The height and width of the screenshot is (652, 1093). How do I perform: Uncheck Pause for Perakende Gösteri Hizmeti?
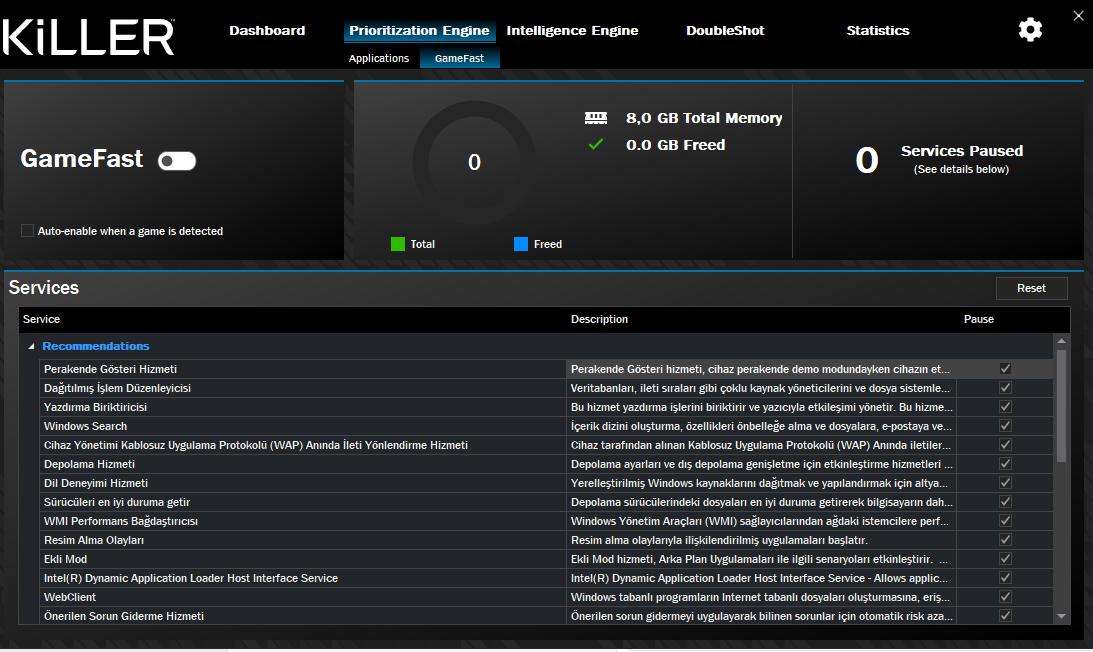(x=1005, y=369)
